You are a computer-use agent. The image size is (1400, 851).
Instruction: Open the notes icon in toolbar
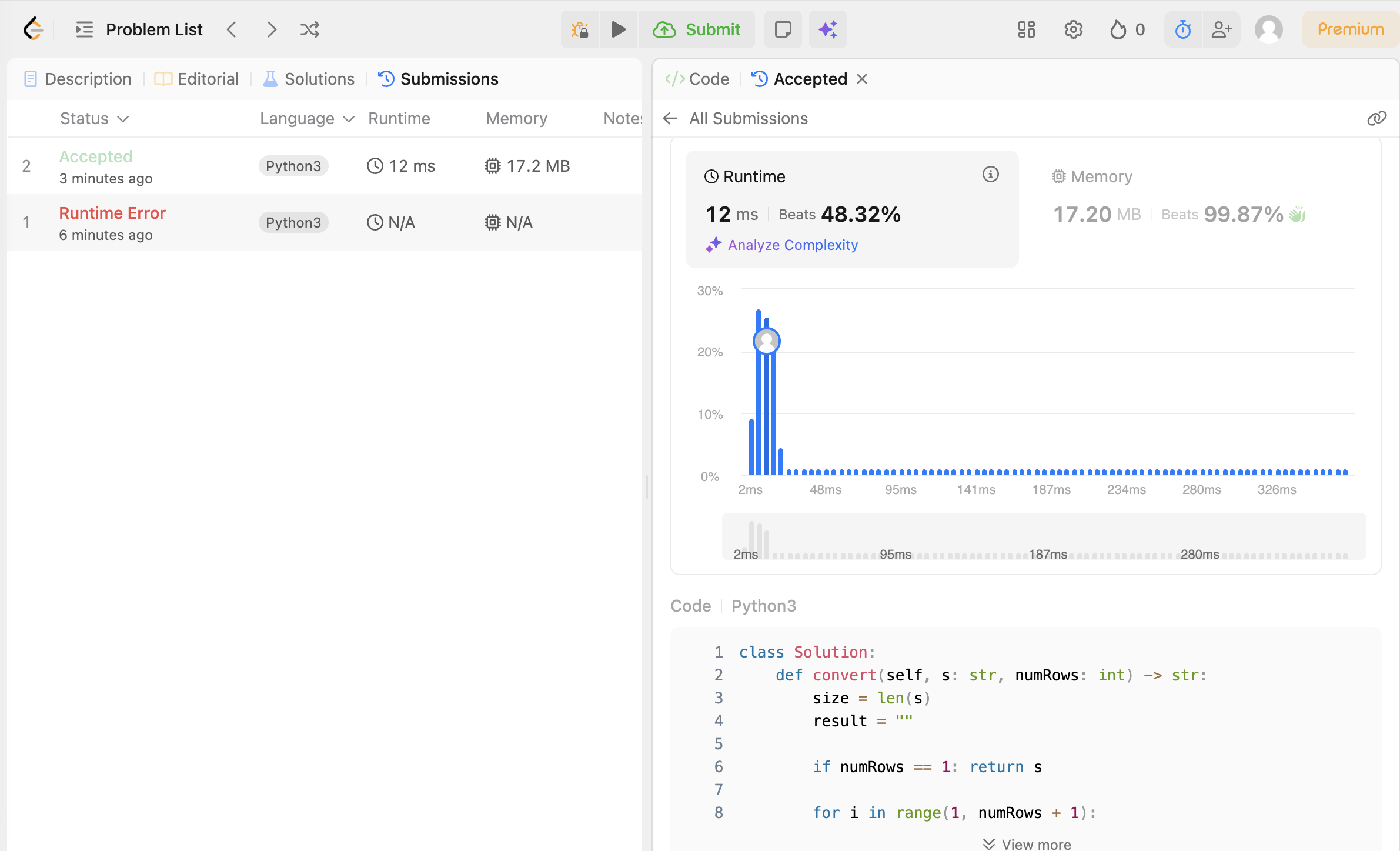[783, 29]
